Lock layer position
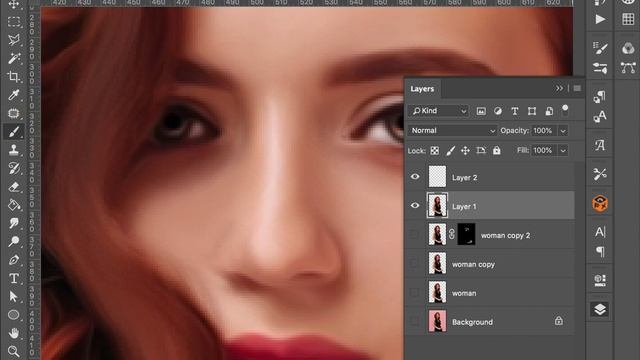 point(465,151)
